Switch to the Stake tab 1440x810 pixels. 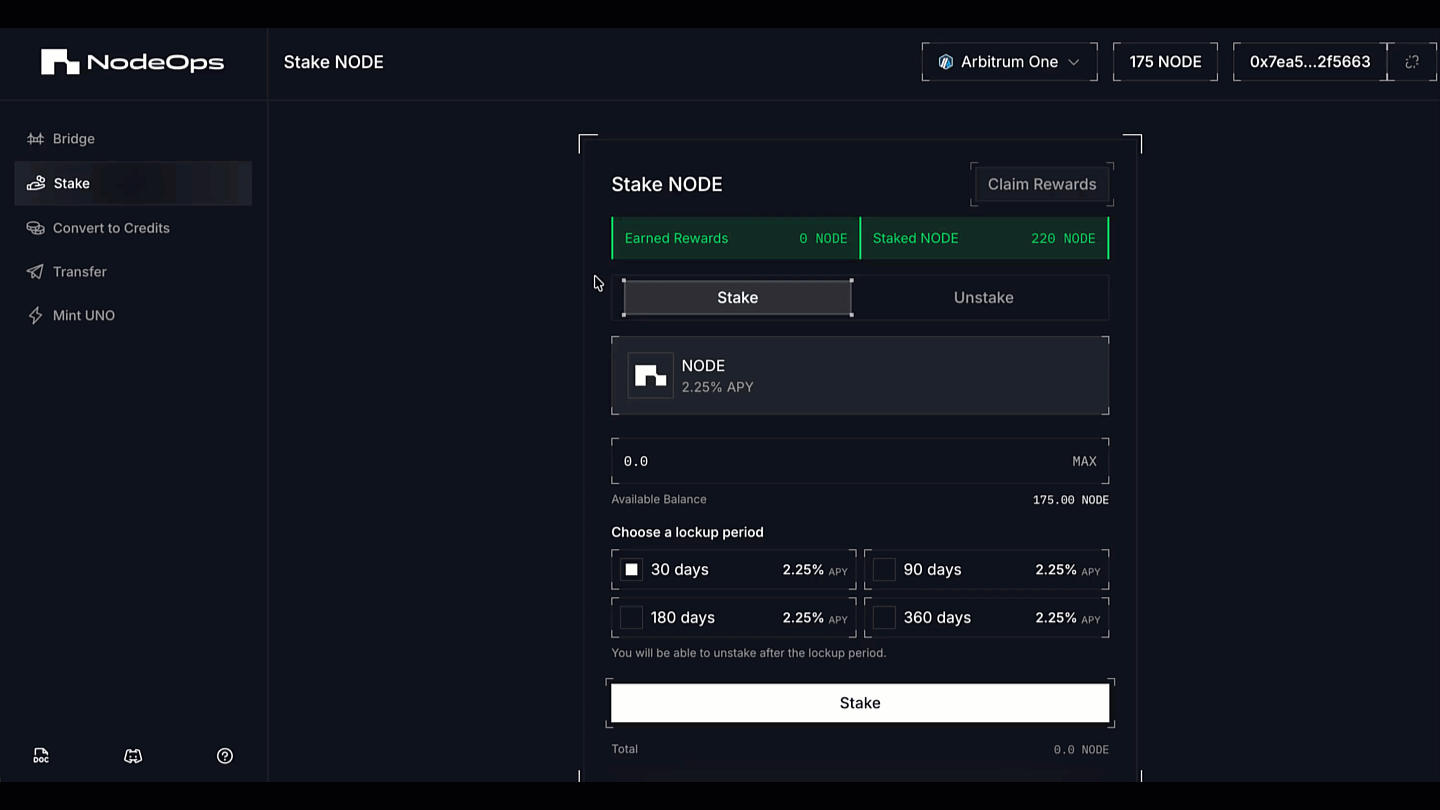(738, 298)
